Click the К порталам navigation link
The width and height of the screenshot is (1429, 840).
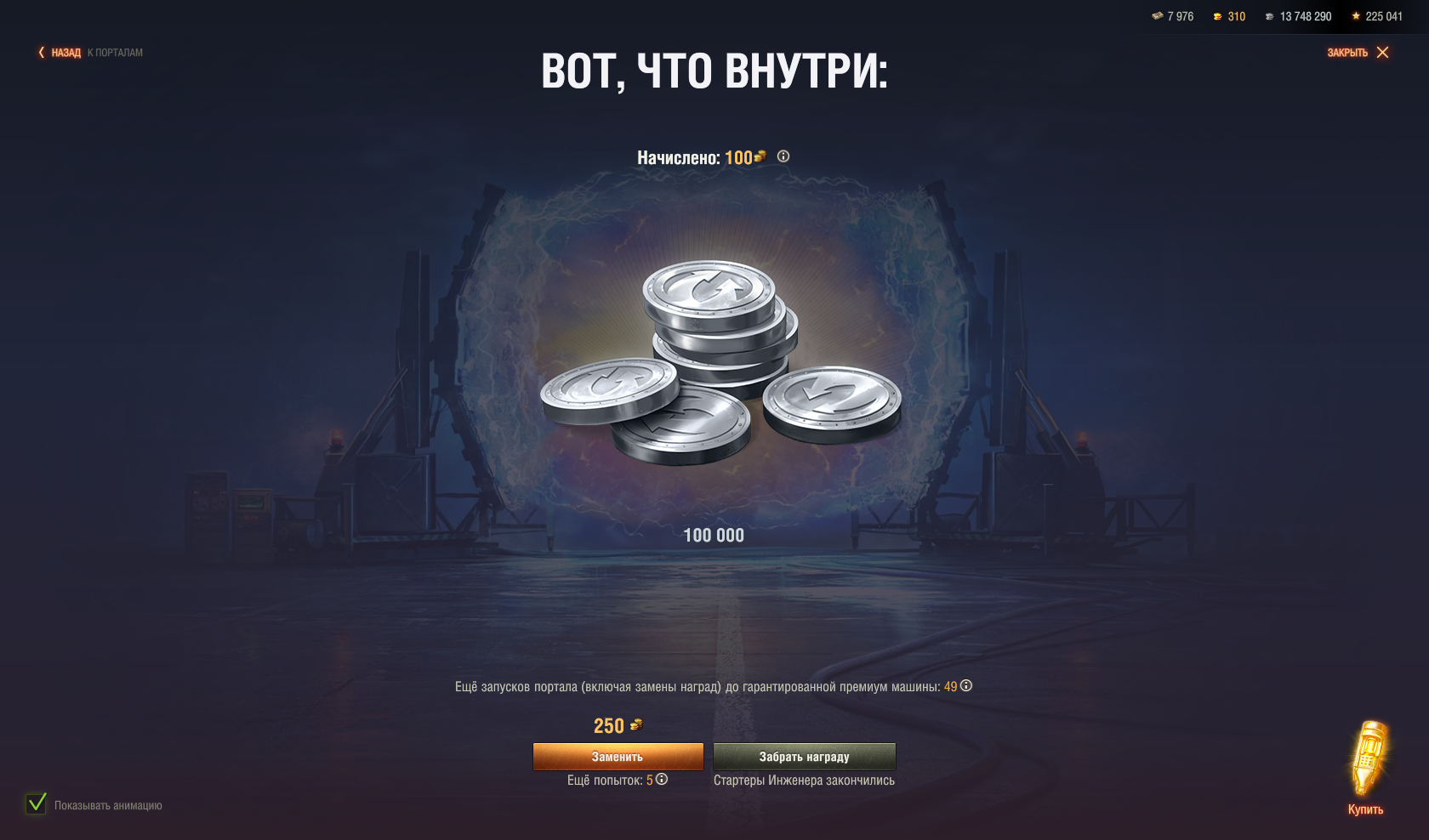click(x=115, y=53)
